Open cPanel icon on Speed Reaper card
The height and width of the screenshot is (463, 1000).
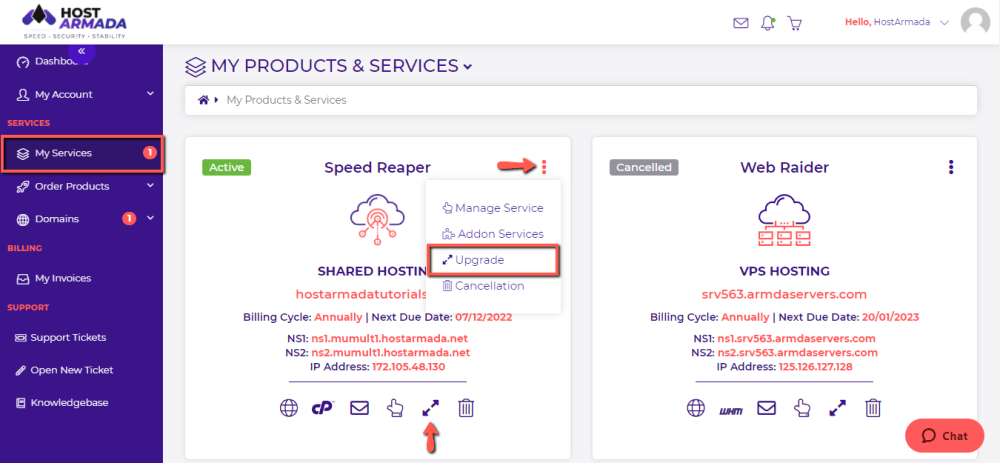324,408
